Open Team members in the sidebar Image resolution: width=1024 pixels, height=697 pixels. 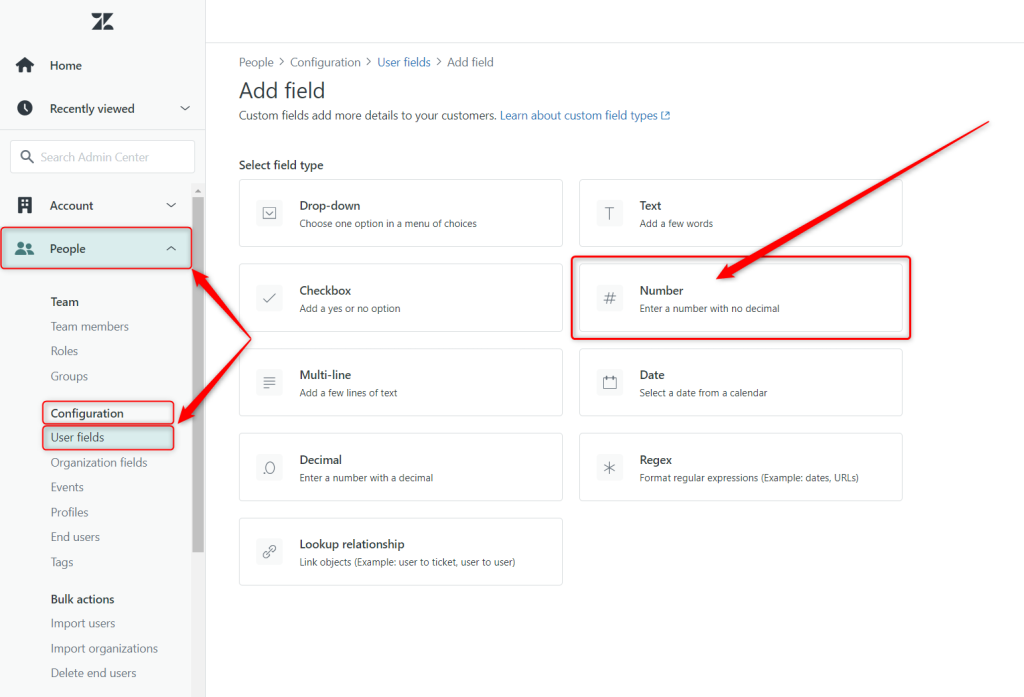pos(89,326)
